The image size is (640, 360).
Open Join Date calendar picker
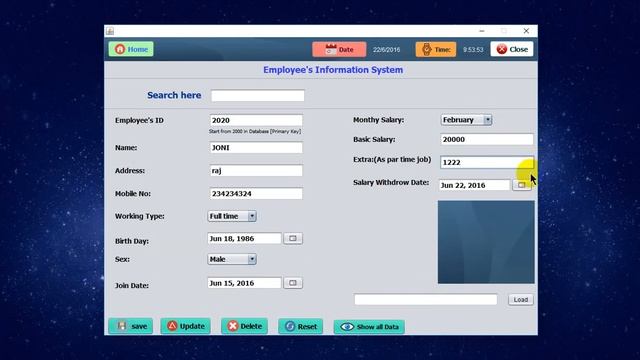pyautogui.click(x=293, y=283)
